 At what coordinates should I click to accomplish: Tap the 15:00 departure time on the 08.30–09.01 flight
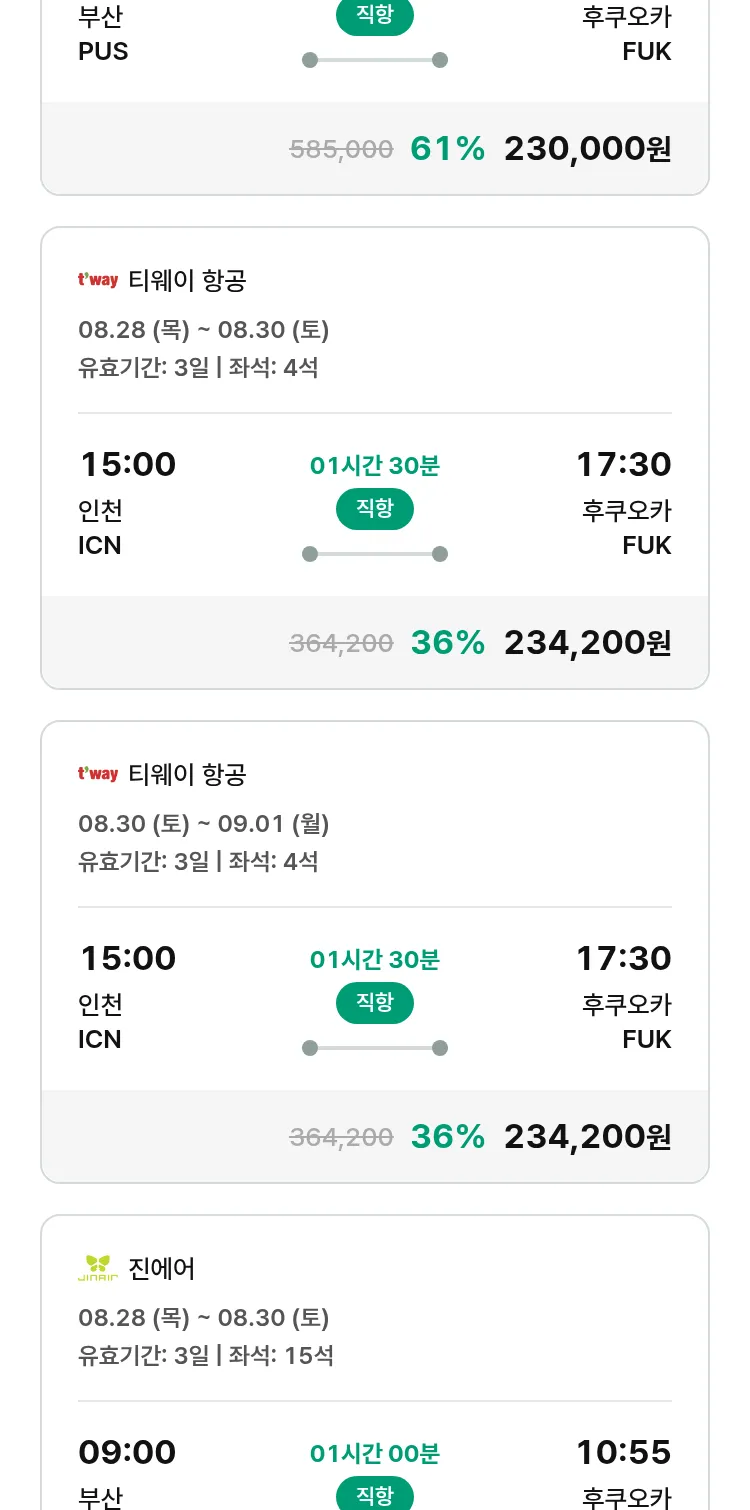(128, 958)
